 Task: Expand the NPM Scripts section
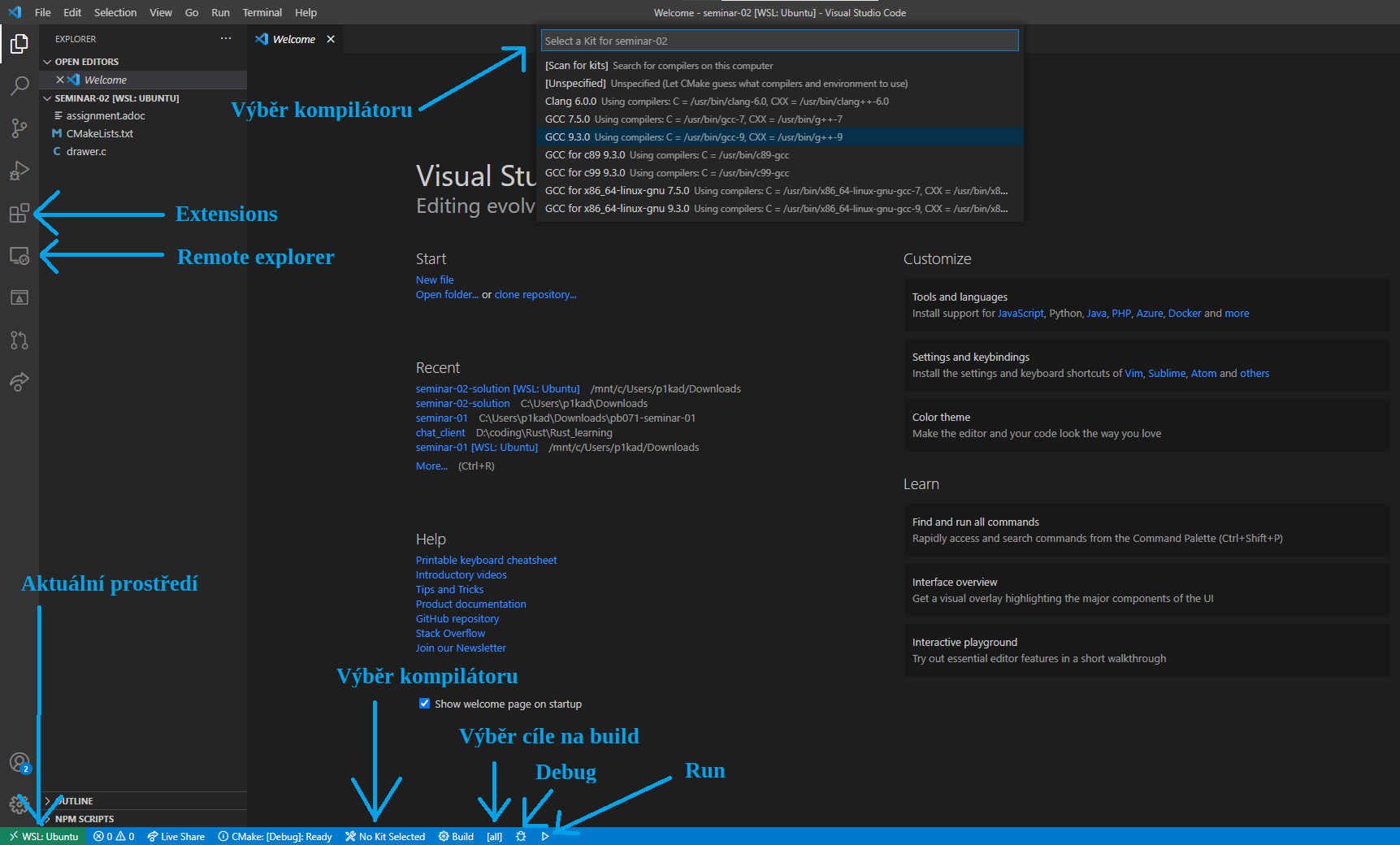coord(145,819)
